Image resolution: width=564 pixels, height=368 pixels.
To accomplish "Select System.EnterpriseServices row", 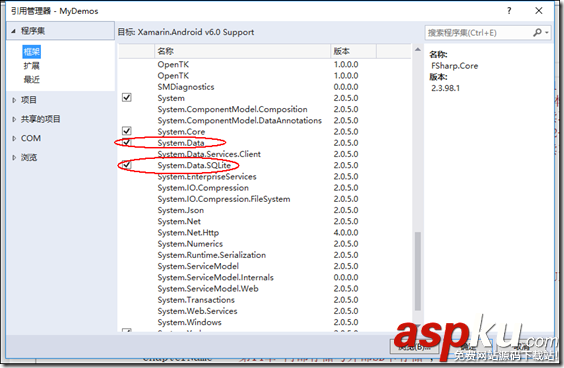I will coord(265,176).
